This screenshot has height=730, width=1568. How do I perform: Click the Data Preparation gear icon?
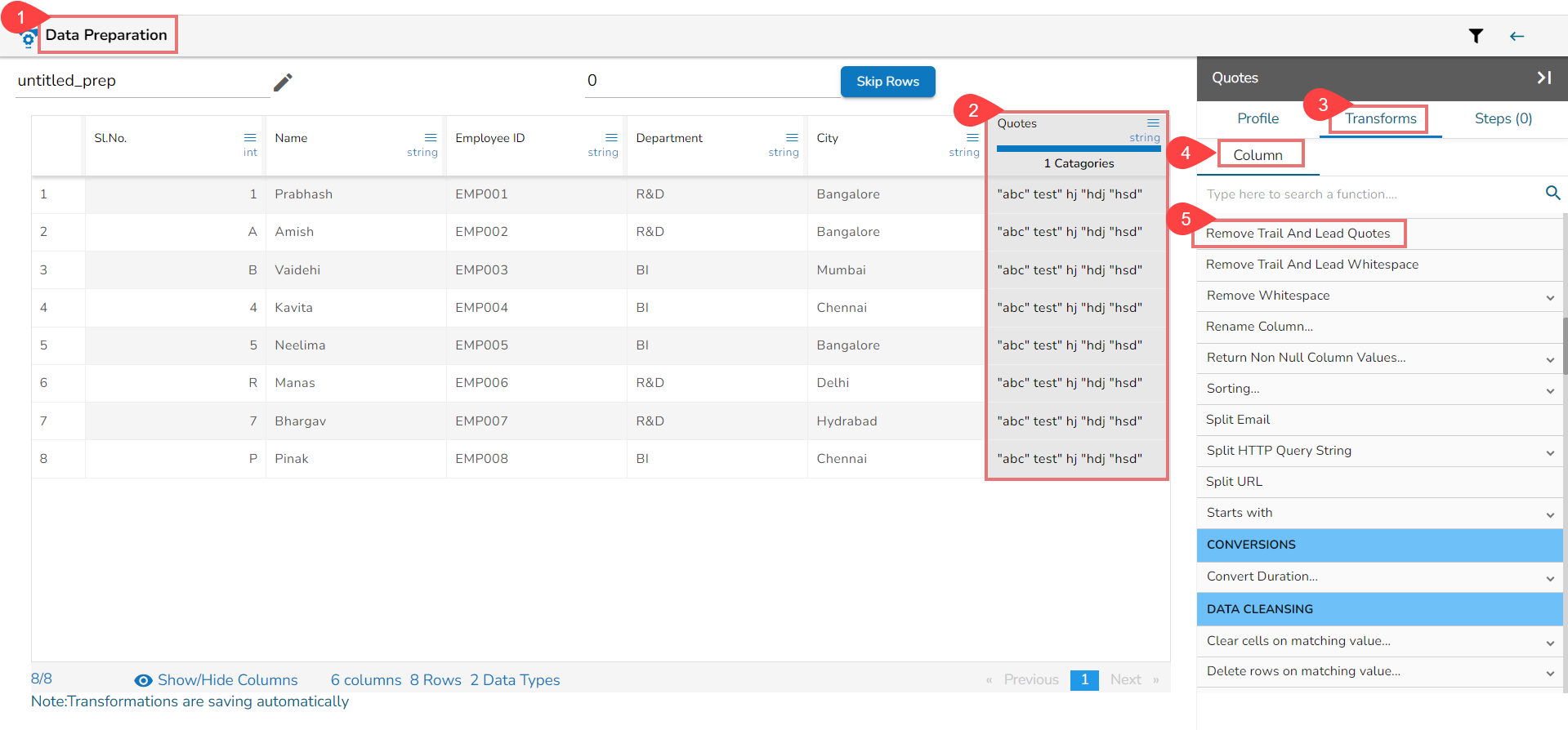29,39
